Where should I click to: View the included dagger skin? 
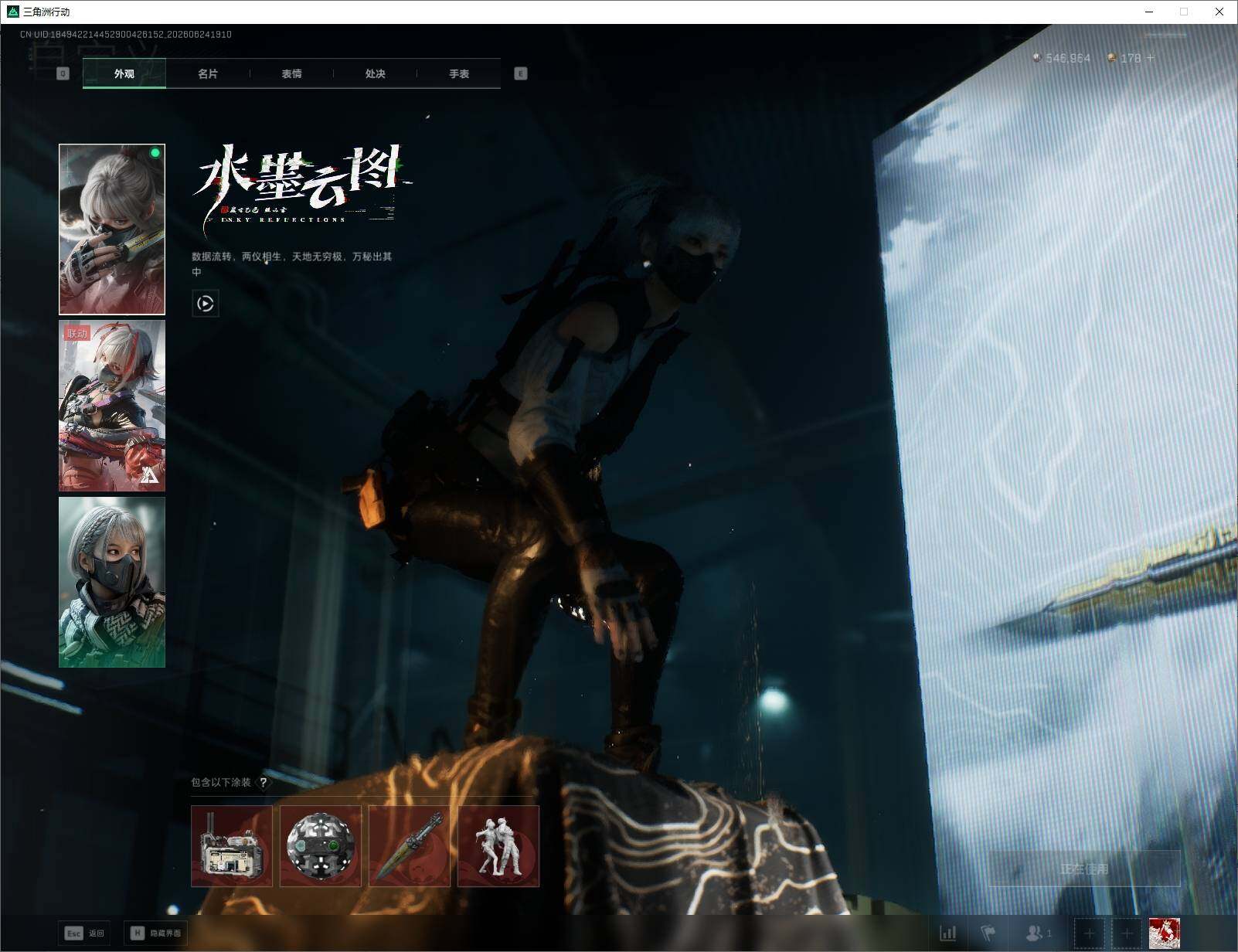coord(410,846)
